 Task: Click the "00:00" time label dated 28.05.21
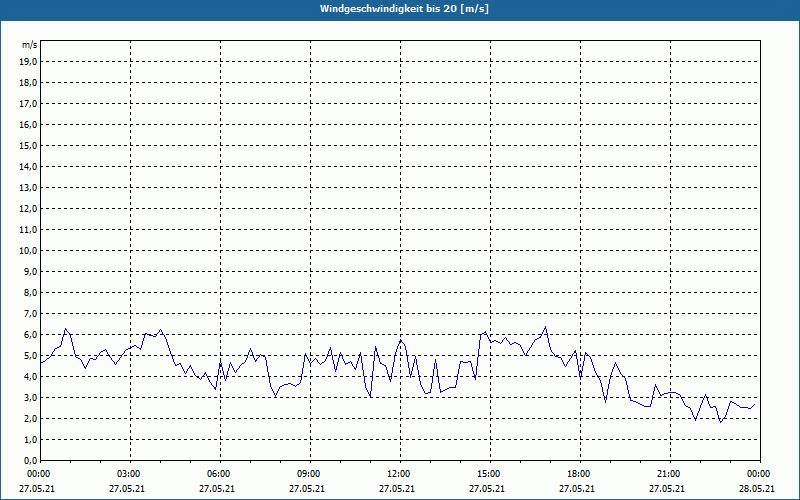[x=758, y=474]
